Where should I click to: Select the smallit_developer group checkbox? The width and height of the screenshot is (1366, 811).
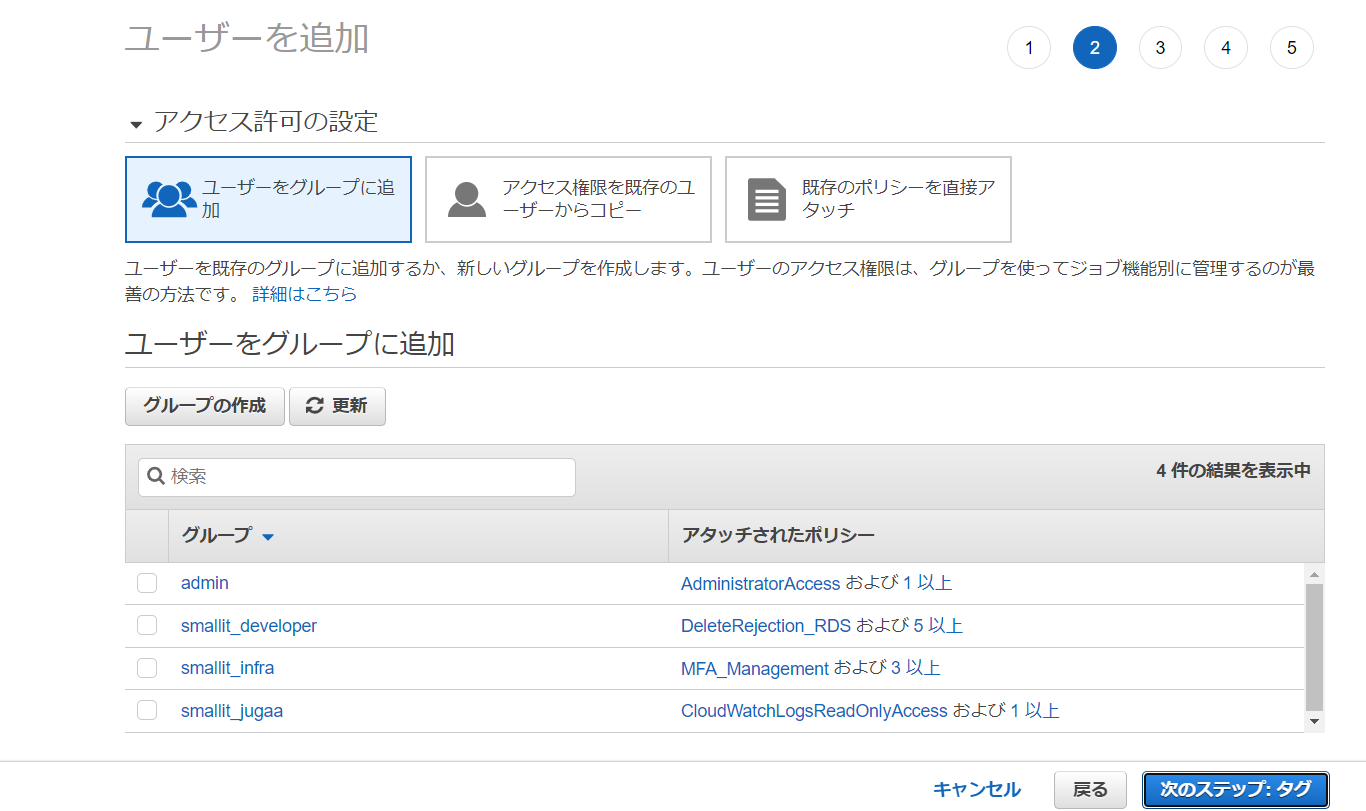click(x=147, y=626)
